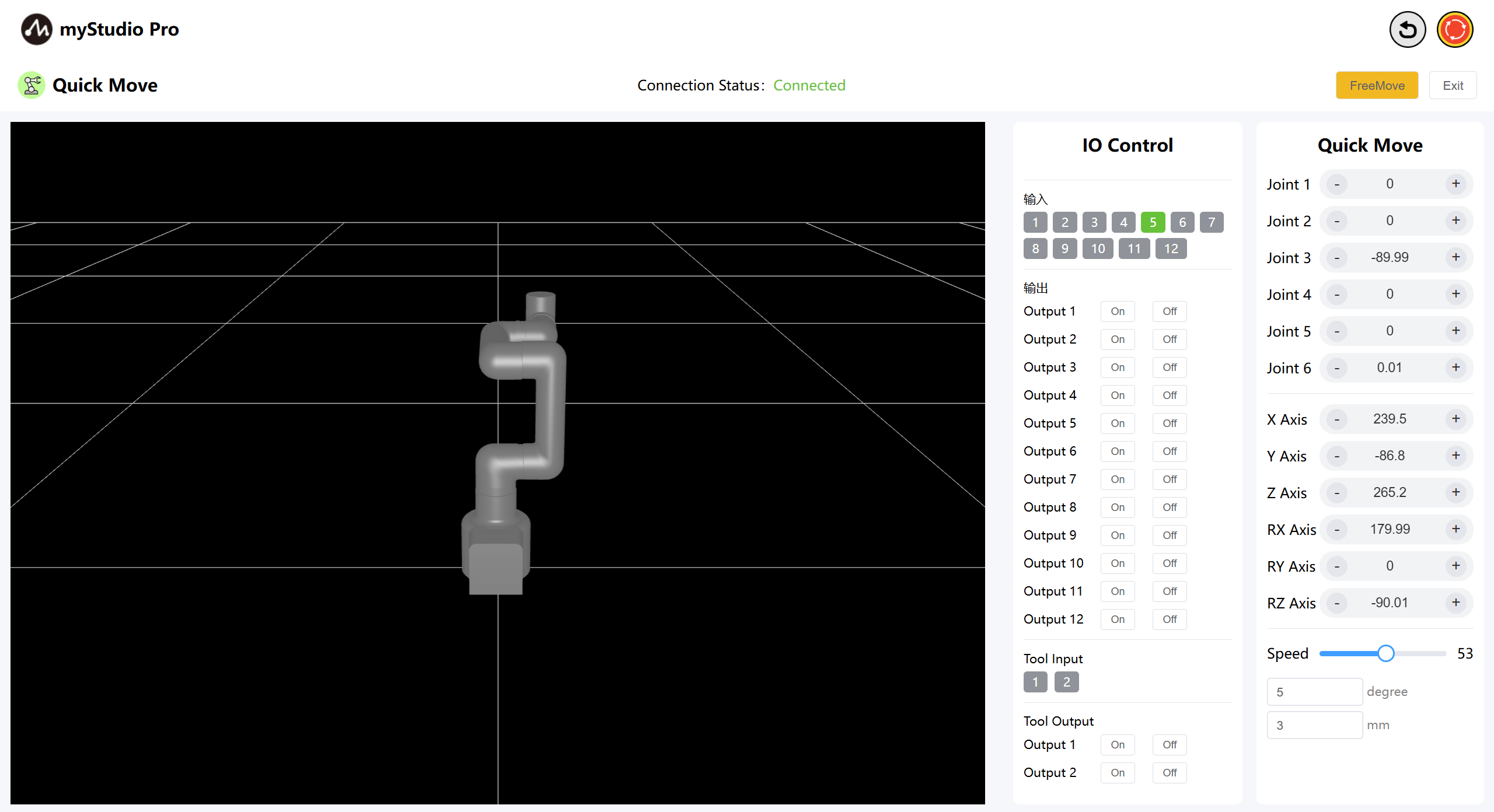Click the Speed slider handle
The width and height of the screenshot is (1494, 812).
click(x=1385, y=653)
